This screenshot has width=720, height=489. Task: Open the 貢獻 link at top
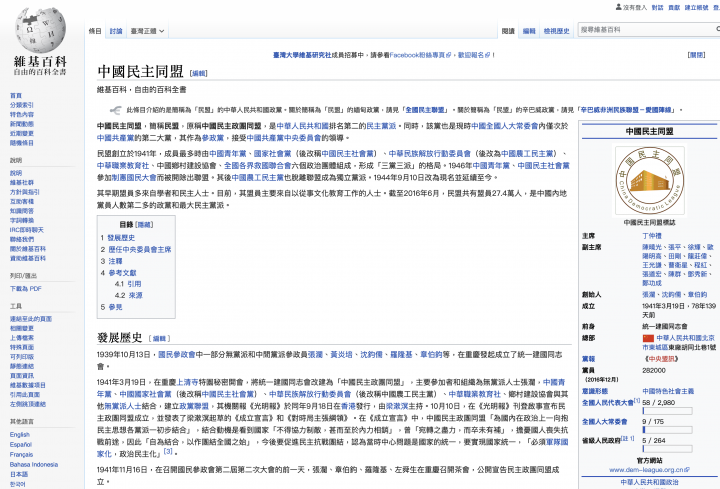(x=674, y=7)
